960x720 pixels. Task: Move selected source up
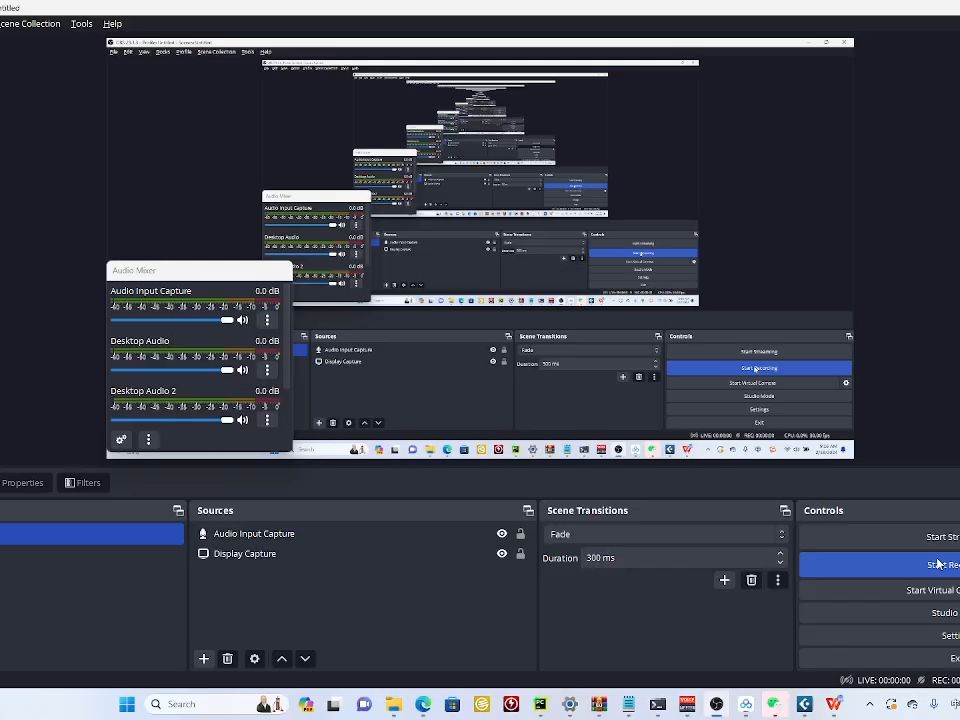[282, 659]
